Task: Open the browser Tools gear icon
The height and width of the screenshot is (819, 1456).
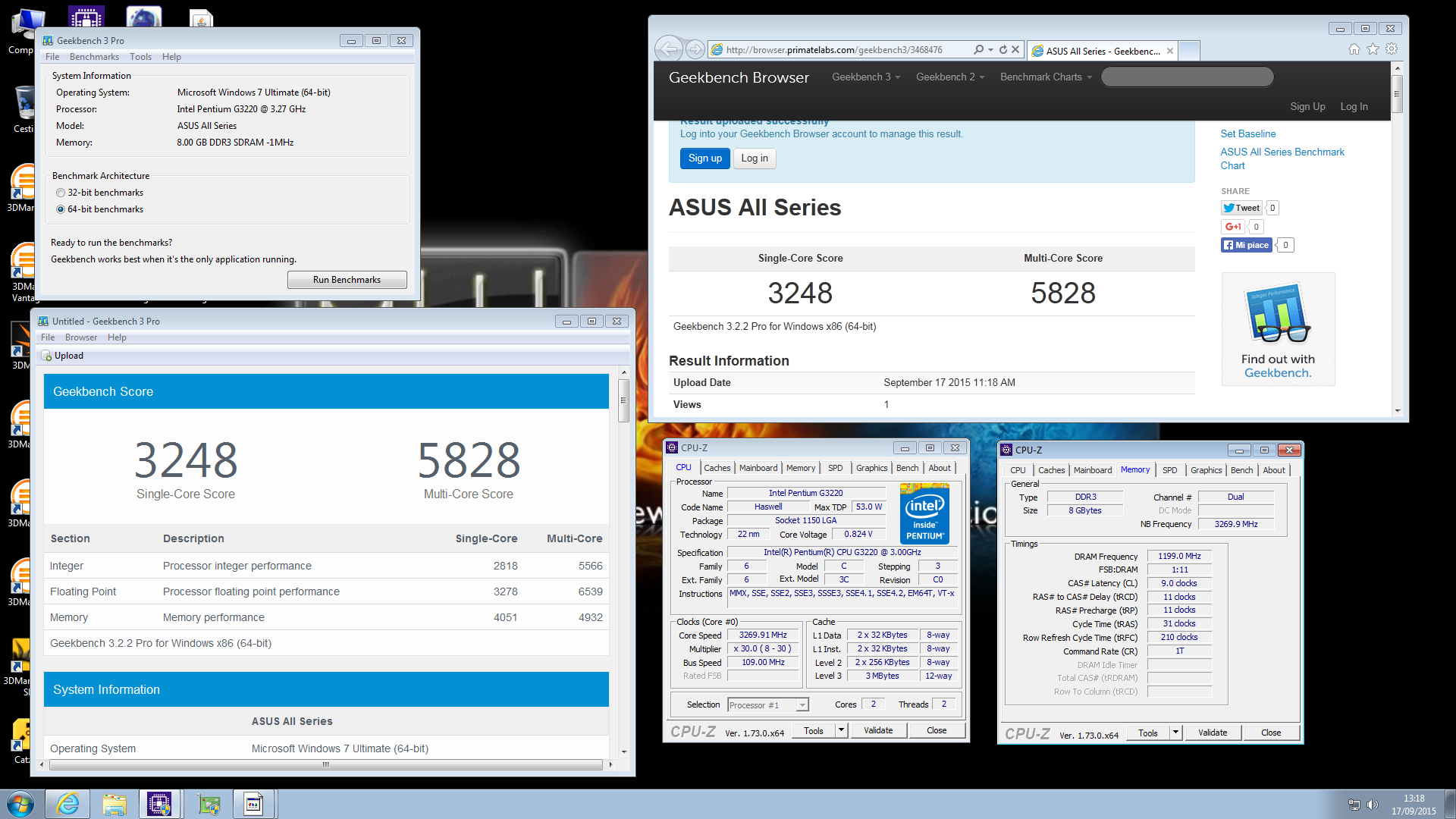Action: (x=1392, y=49)
